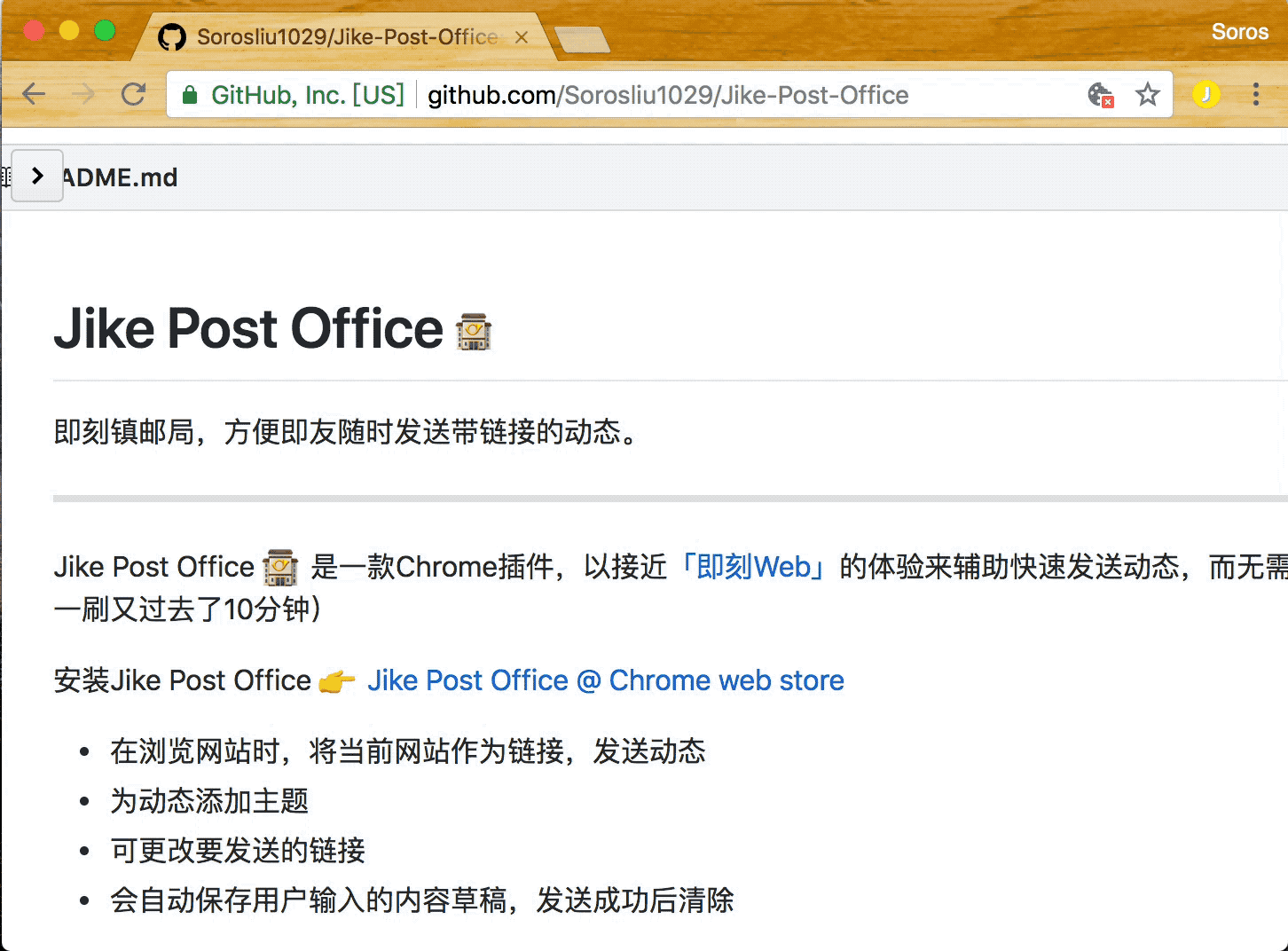Open Jike Post Office @ Chrome web store link
Image resolution: width=1288 pixels, height=951 pixels.
pos(606,680)
